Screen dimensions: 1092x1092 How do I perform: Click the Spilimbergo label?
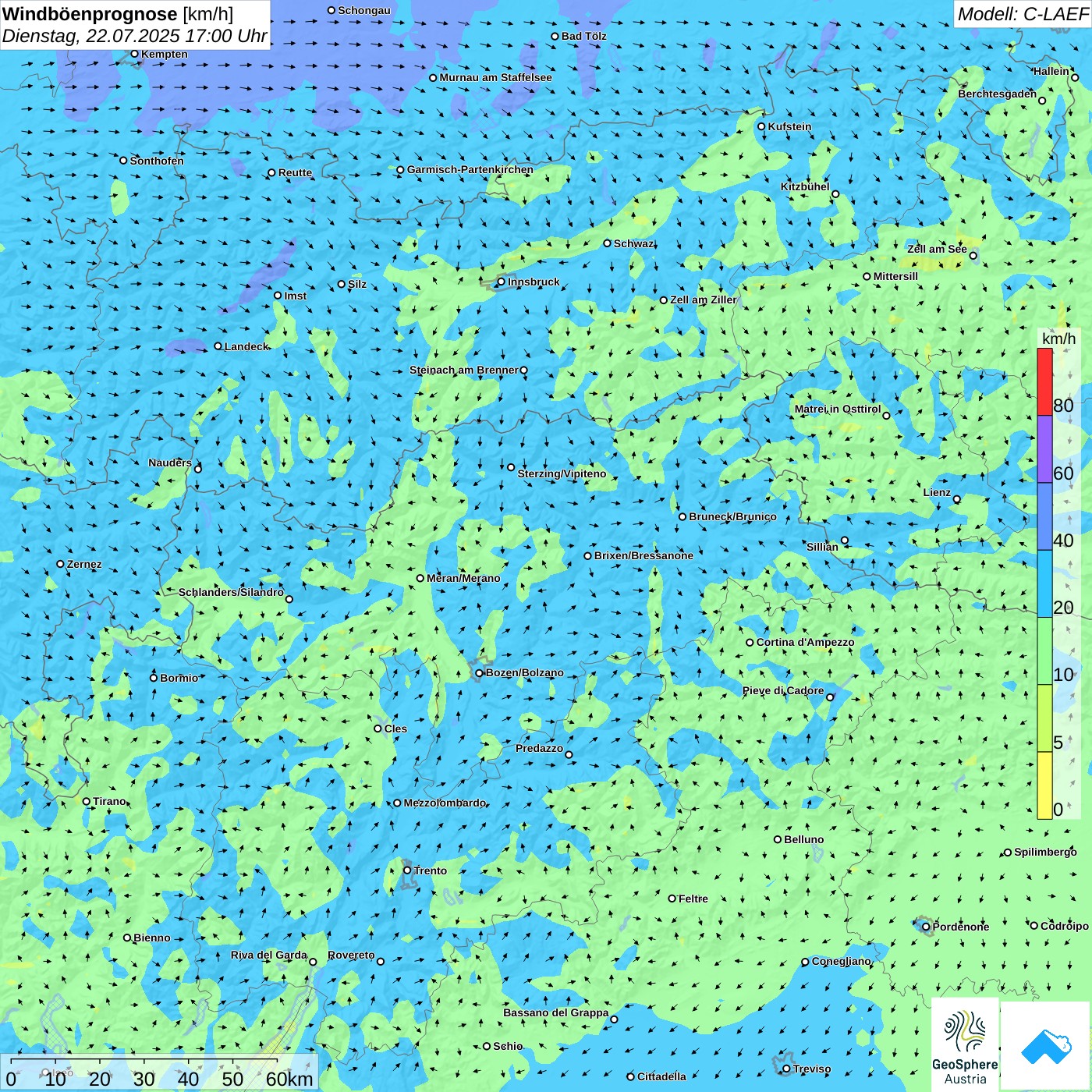tap(1046, 852)
